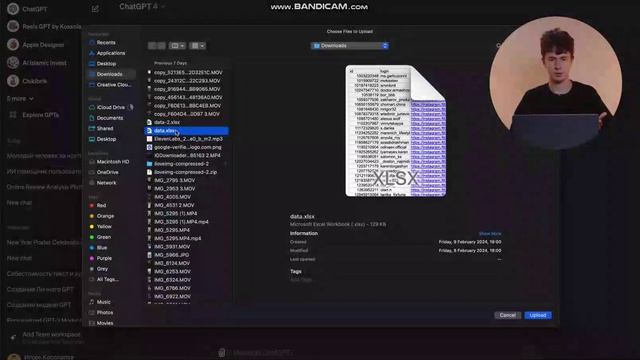
Task: Open Documents in the iCloud section
Action: (x=109, y=118)
